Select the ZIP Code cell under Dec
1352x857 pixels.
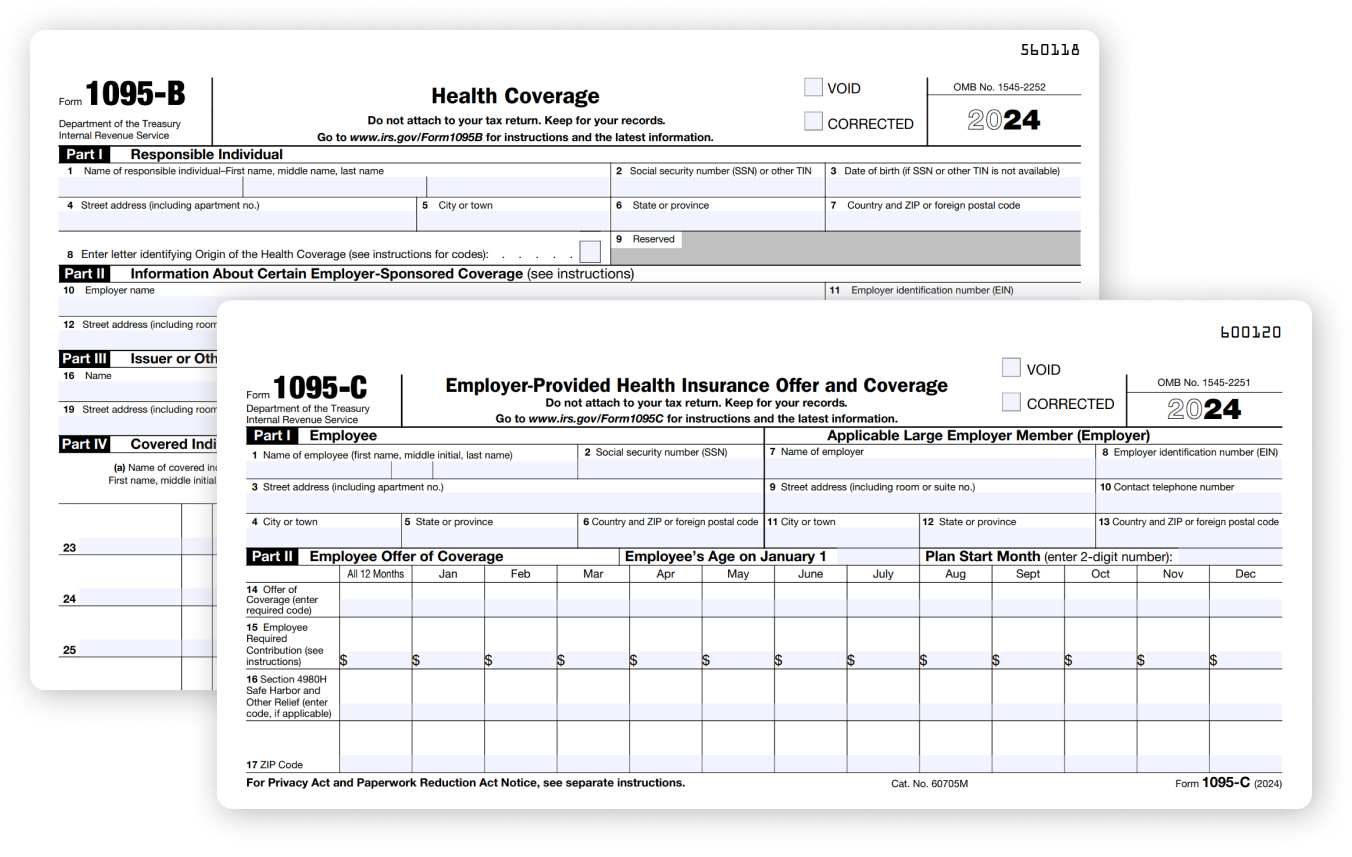(x=1245, y=763)
